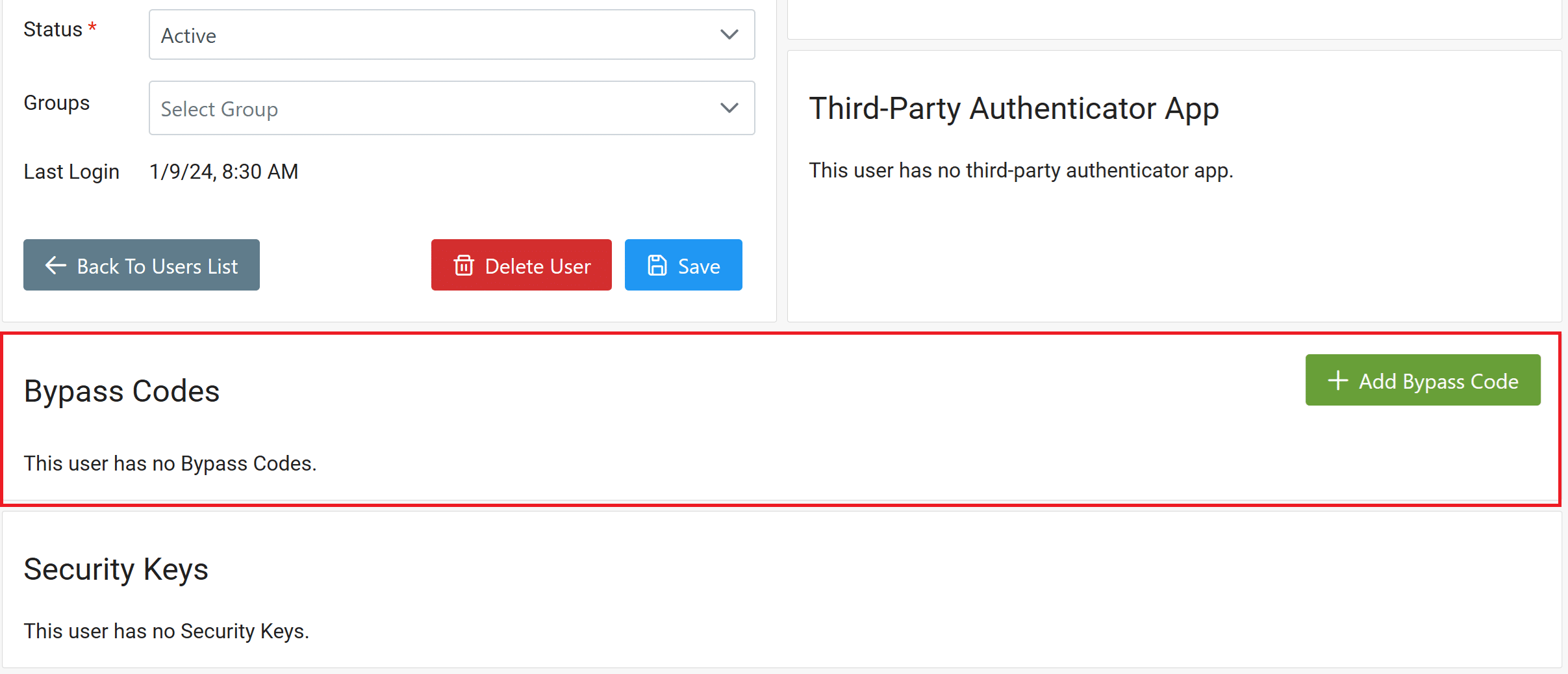Click the "This user has no Bypass Codes" message
This screenshot has width=1568, height=674.
[170, 463]
